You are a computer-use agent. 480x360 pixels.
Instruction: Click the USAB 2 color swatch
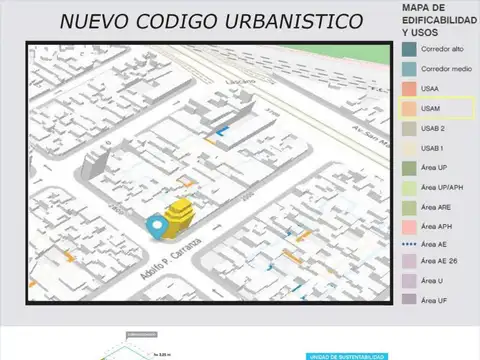[x=409, y=129]
